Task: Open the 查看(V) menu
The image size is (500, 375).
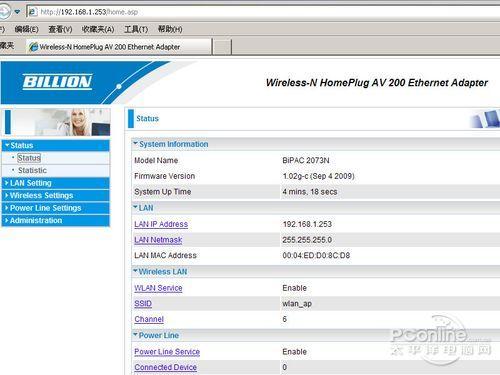Action: pyautogui.click(x=60, y=29)
